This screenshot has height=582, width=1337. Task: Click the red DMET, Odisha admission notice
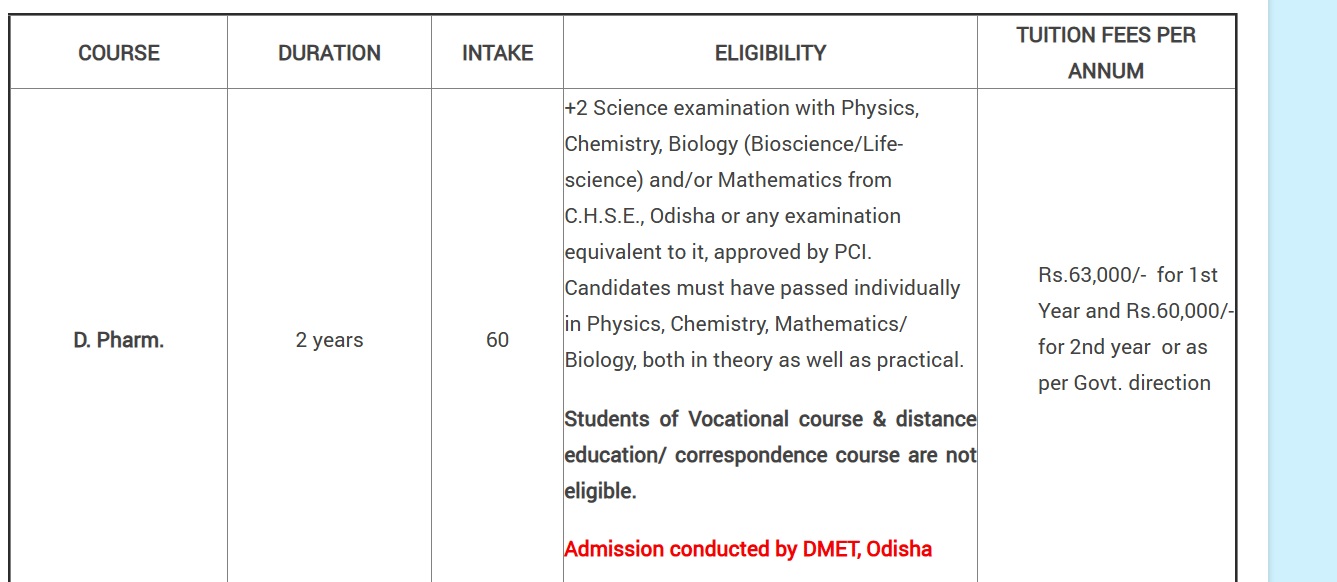point(748,549)
